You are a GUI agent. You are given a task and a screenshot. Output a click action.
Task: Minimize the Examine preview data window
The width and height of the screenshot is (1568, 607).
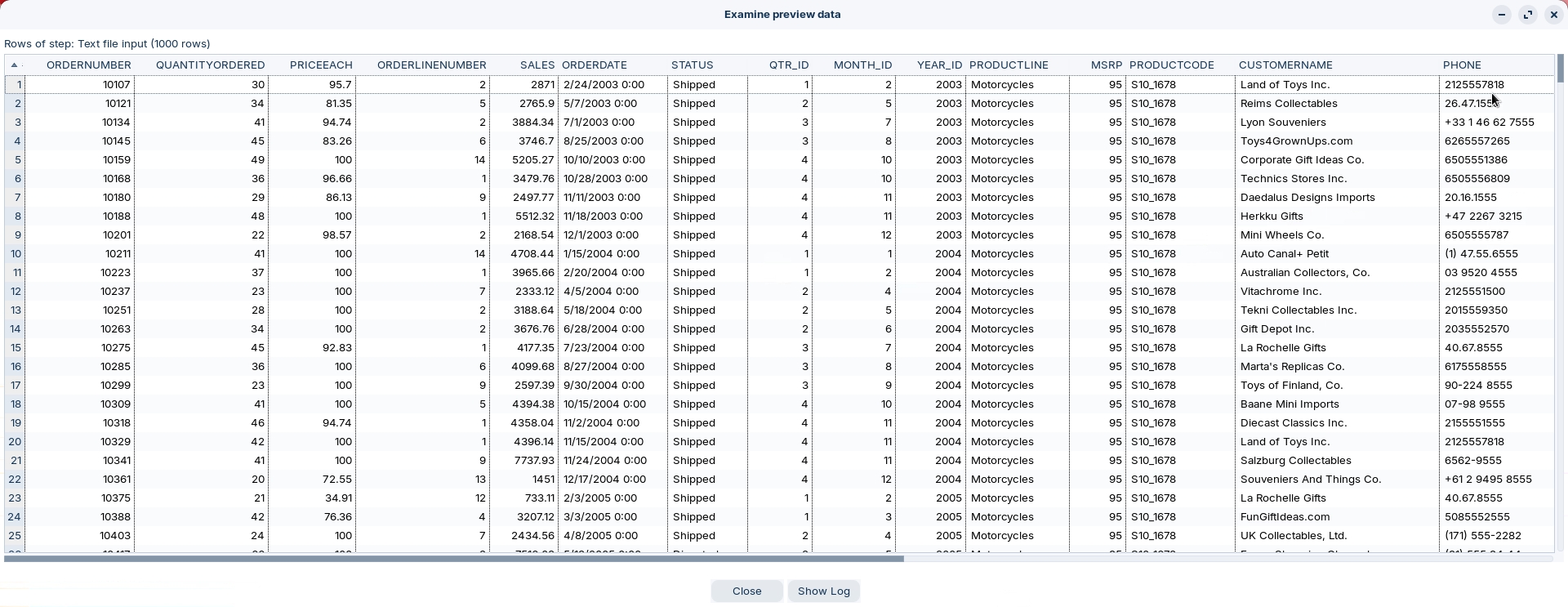point(1501,15)
